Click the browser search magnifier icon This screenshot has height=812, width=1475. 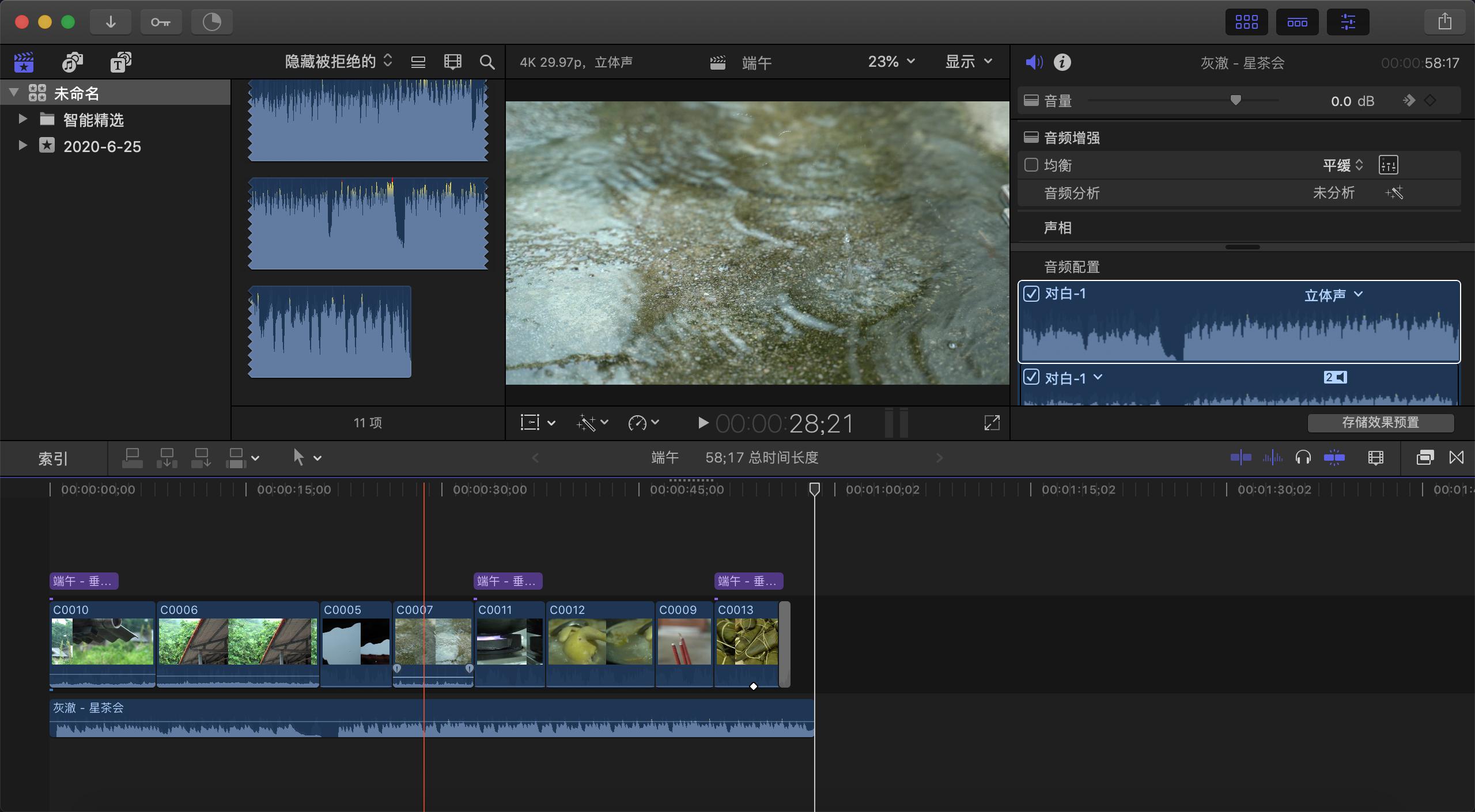coord(487,62)
